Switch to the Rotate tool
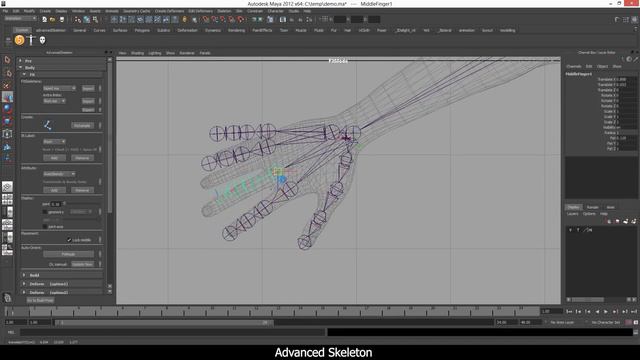Screen dimensions: 640x360 [7, 109]
